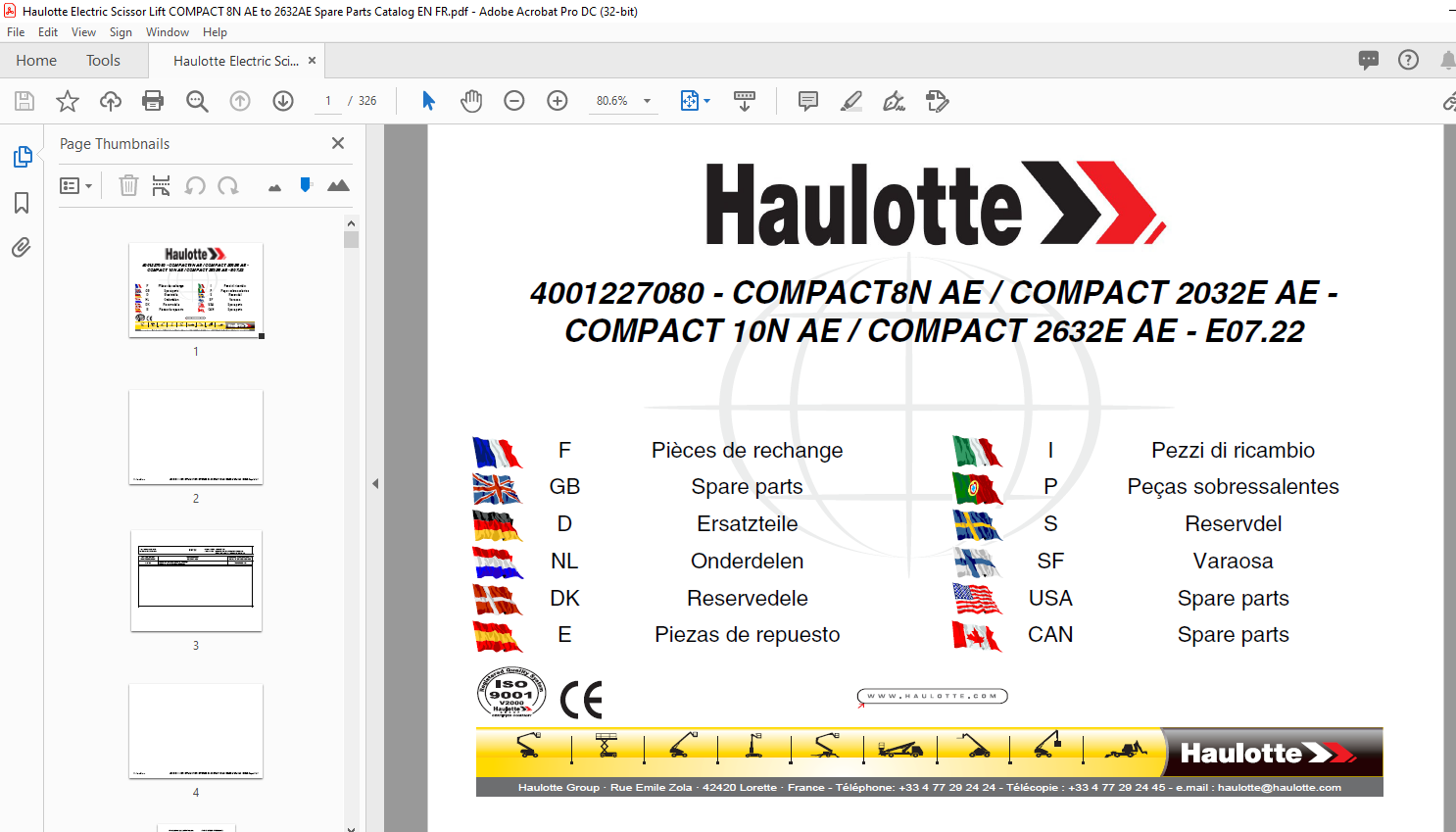Open thumbnails options menu dropdown

(x=75, y=185)
